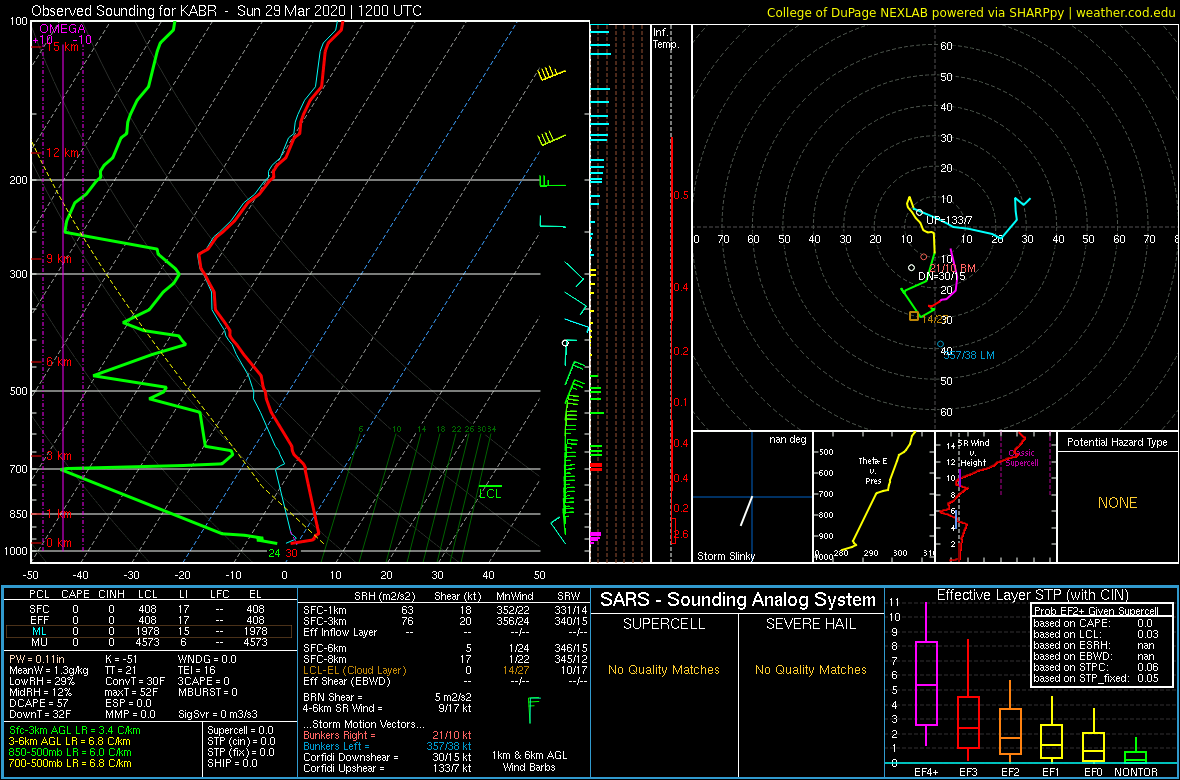1180x780 pixels.
Task: Select the EFF parcel row
Action: pyautogui.click(x=151, y=620)
